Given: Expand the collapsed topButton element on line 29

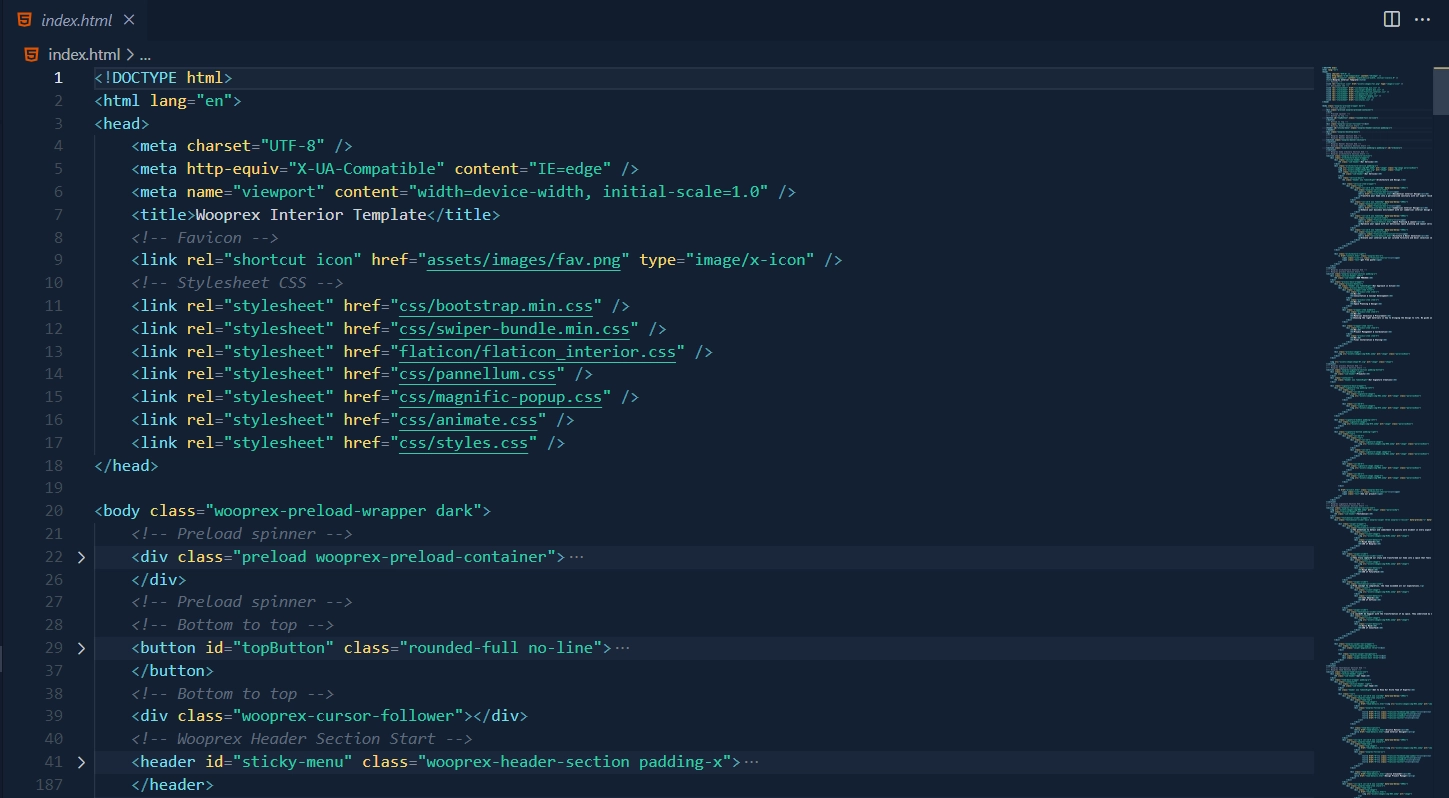Looking at the screenshot, I should (81, 647).
